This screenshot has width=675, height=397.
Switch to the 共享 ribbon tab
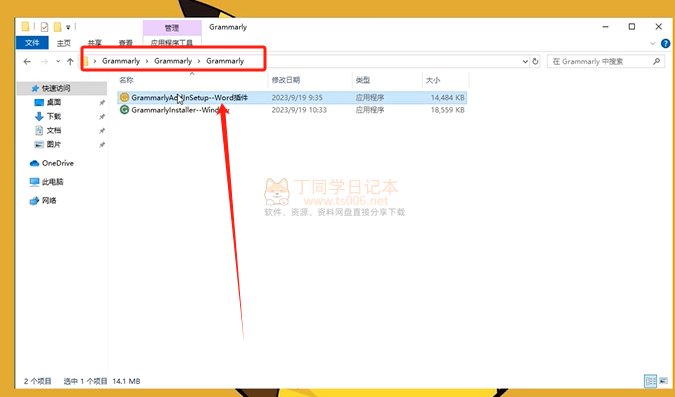click(94, 43)
